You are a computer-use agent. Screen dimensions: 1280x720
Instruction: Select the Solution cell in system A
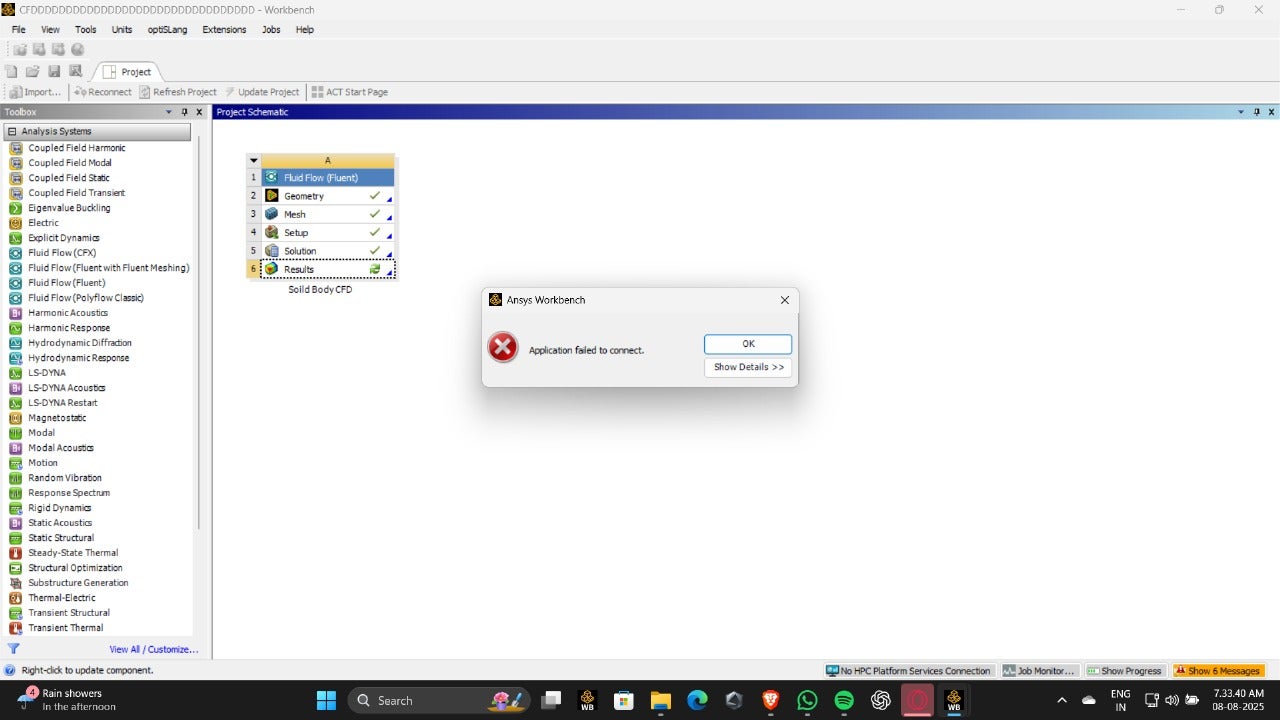pyautogui.click(x=328, y=251)
